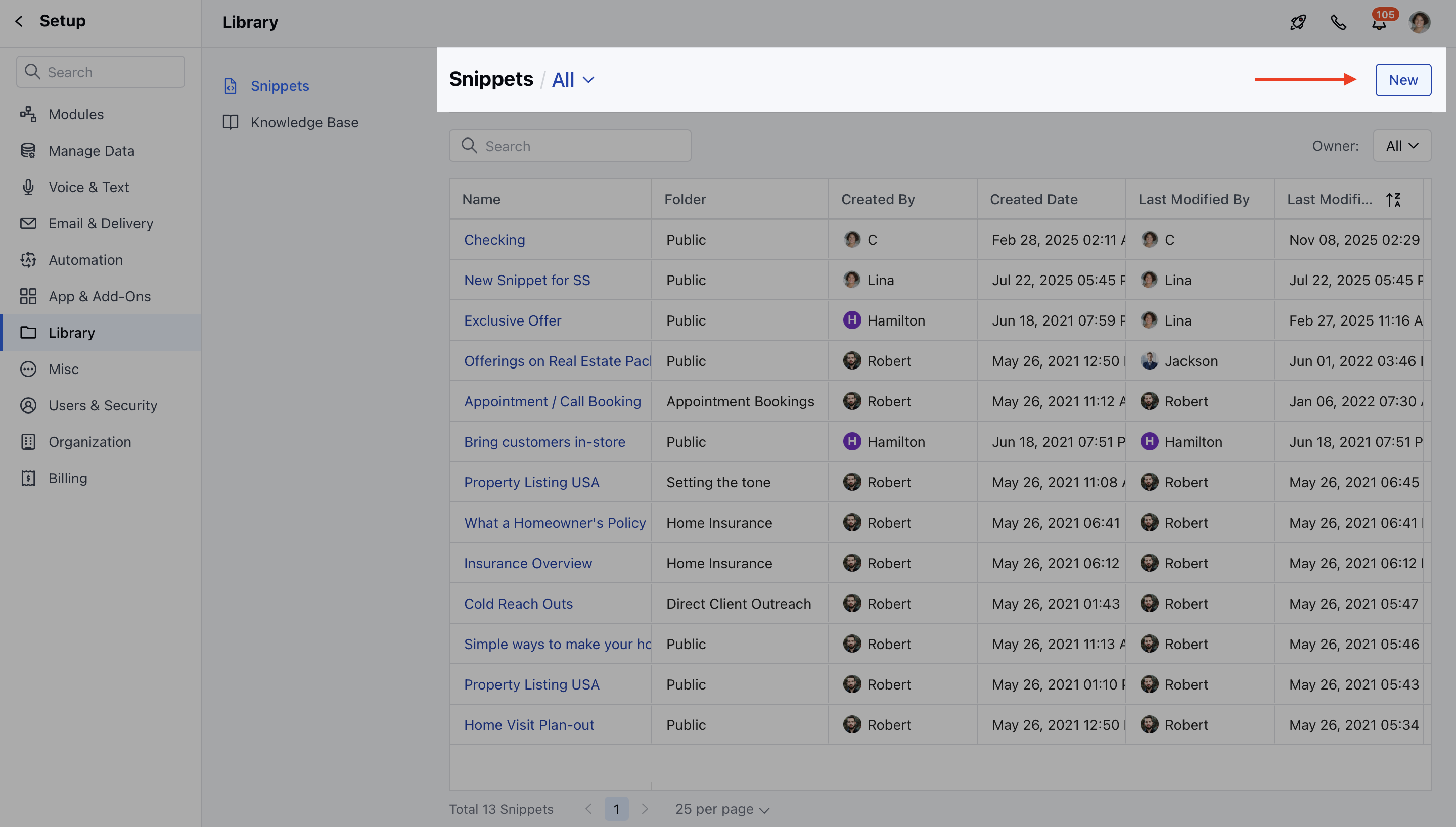Change the 25 per page selector
Image resolution: width=1456 pixels, height=827 pixels.
pos(722,809)
